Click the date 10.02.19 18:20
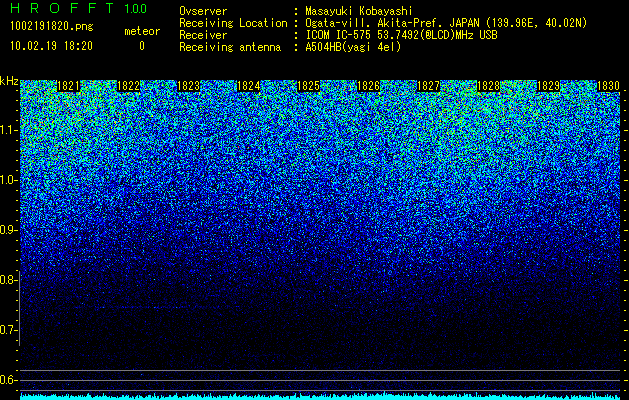This screenshot has height=400, width=629. (x=52, y=46)
